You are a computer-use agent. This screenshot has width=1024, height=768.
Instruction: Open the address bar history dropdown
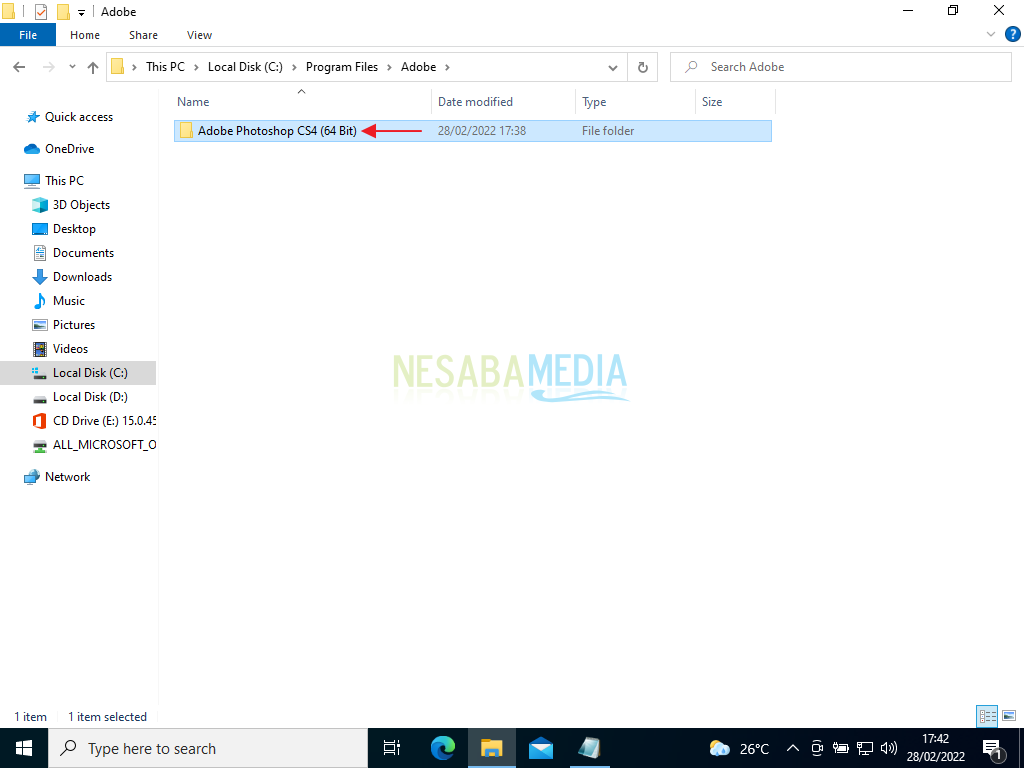tap(613, 67)
